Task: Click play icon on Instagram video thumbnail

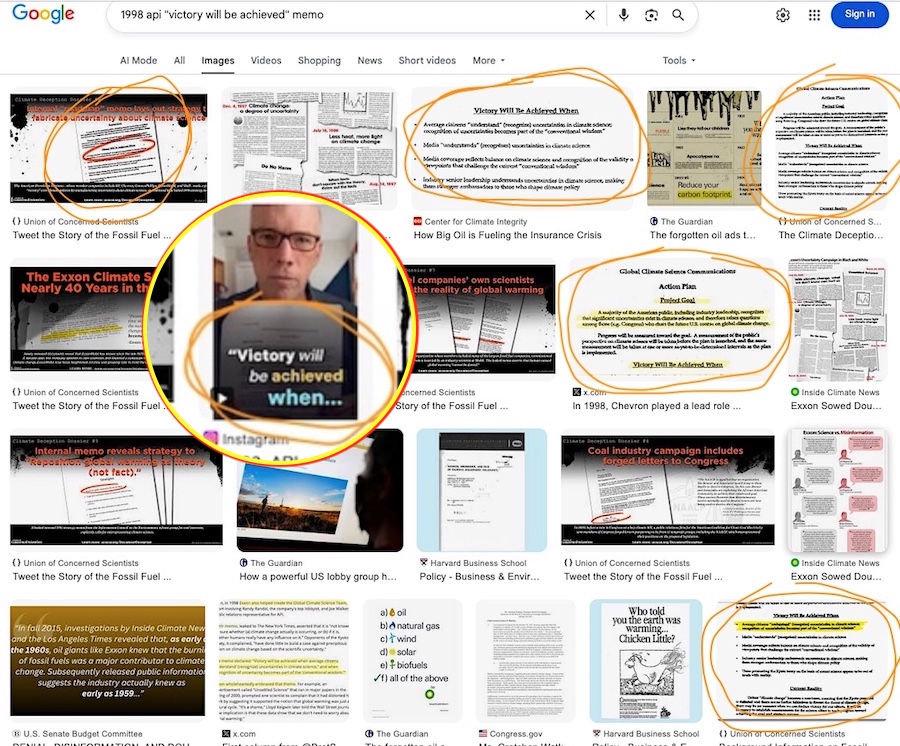Action: (x=222, y=398)
